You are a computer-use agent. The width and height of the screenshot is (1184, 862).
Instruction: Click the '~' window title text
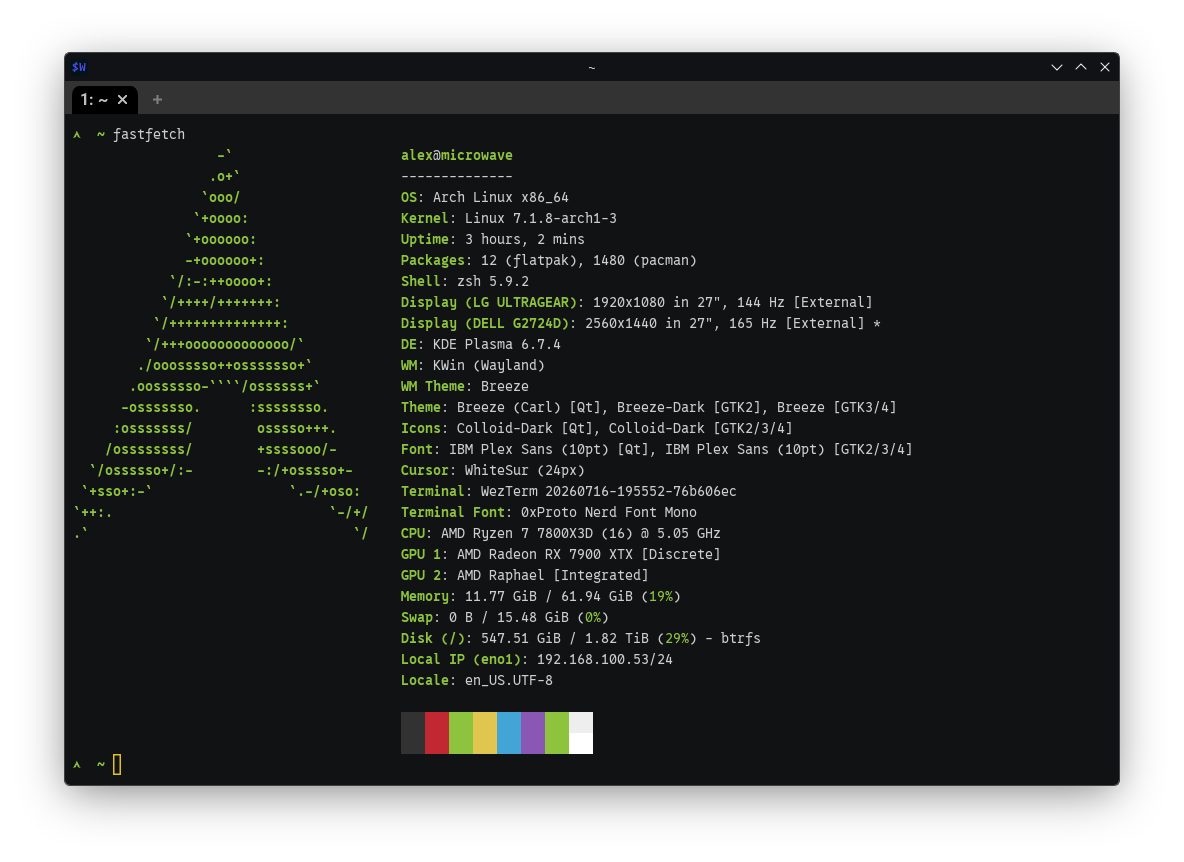[592, 67]
